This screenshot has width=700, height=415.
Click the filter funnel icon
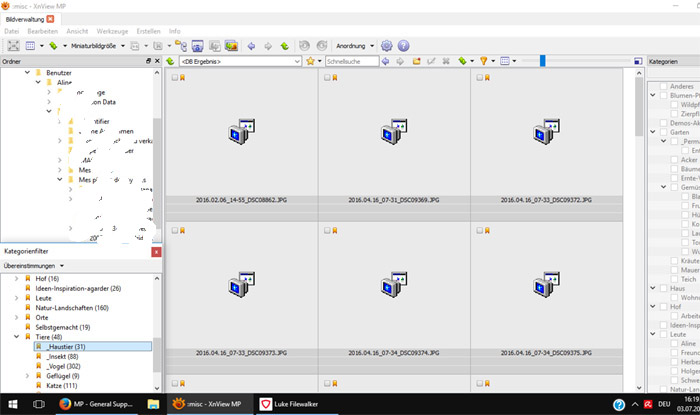click(x=483, y=61)
